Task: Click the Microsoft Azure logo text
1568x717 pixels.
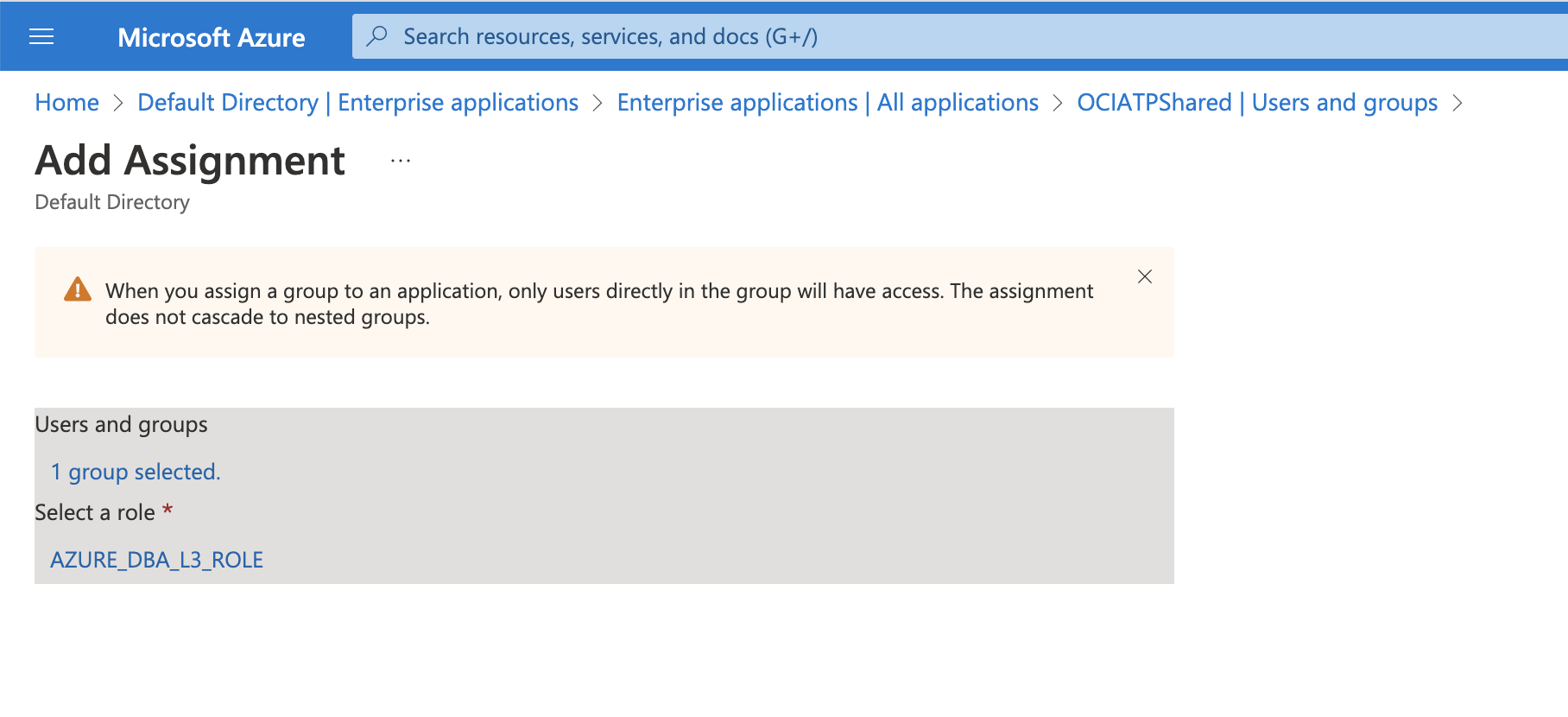Action: 212,37
